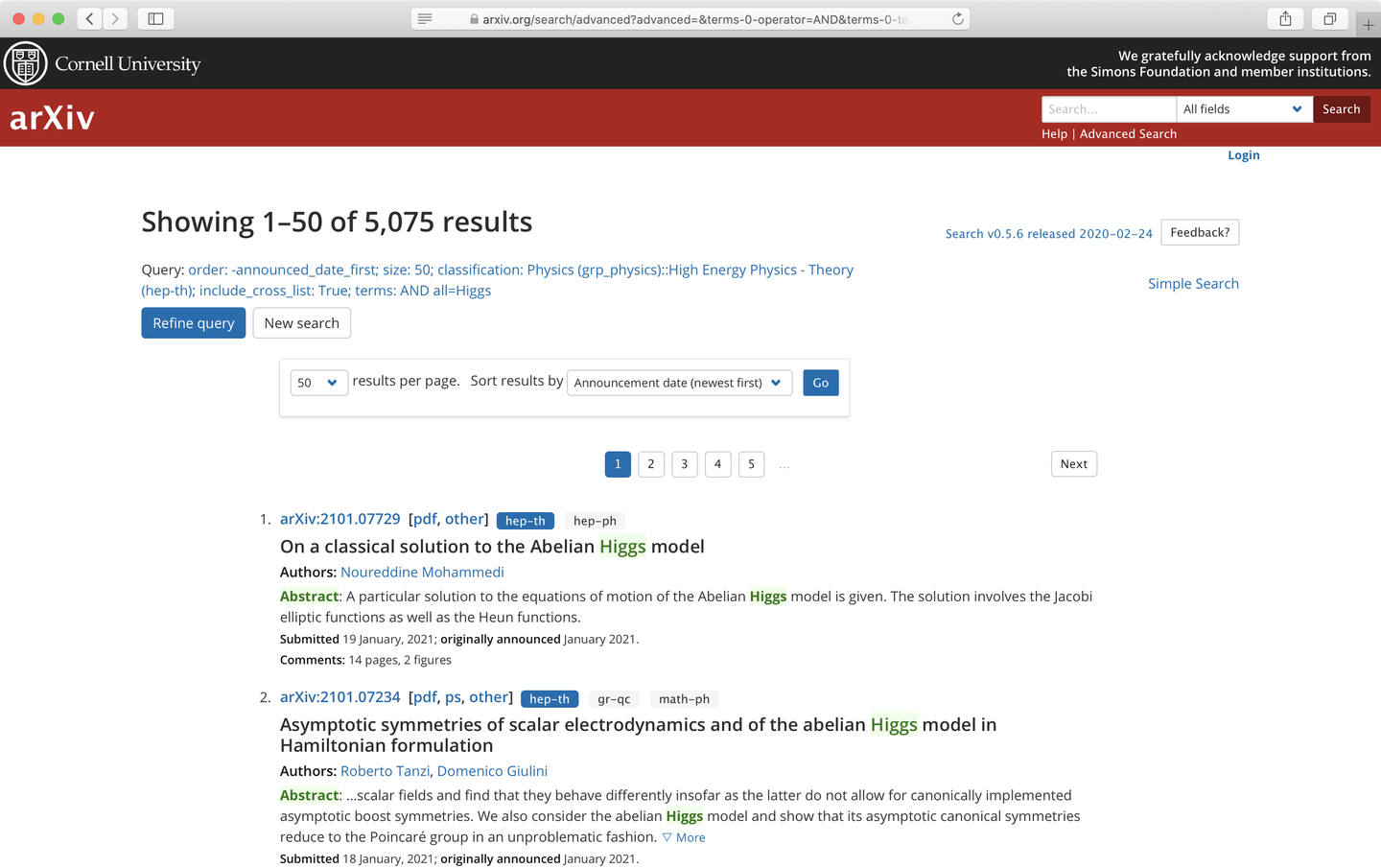
Task: Open arXiv:2101.07729 abstract link
Action: [340, 519]
